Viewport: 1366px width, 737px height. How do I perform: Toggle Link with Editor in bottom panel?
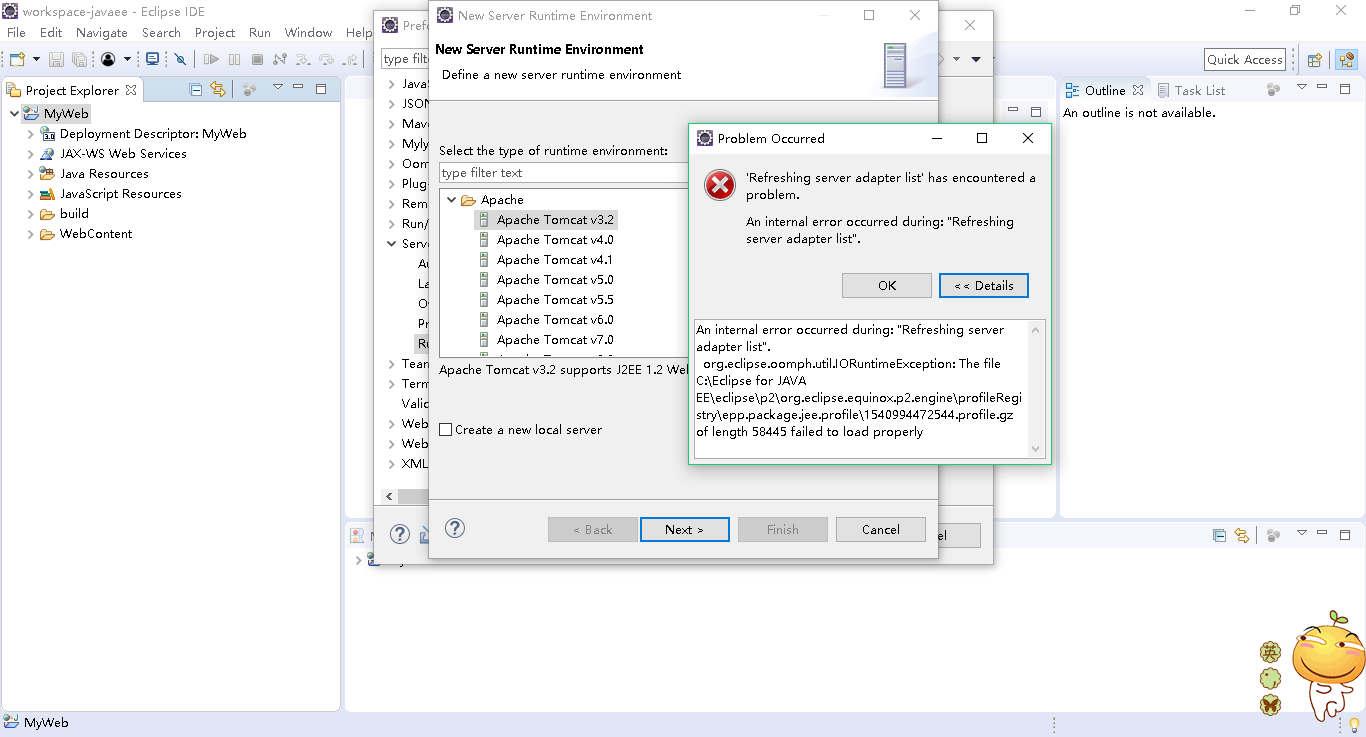(1241, 535)
